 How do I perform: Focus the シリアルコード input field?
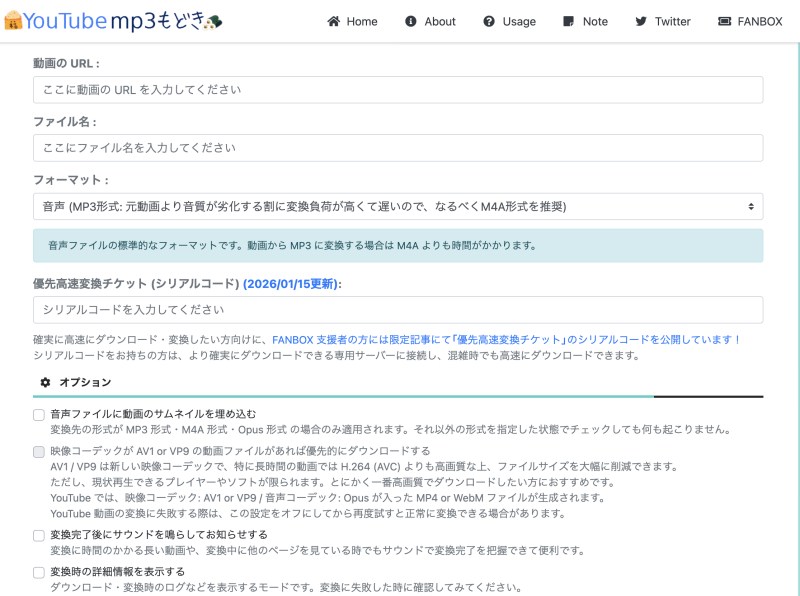tap(398, 310)
